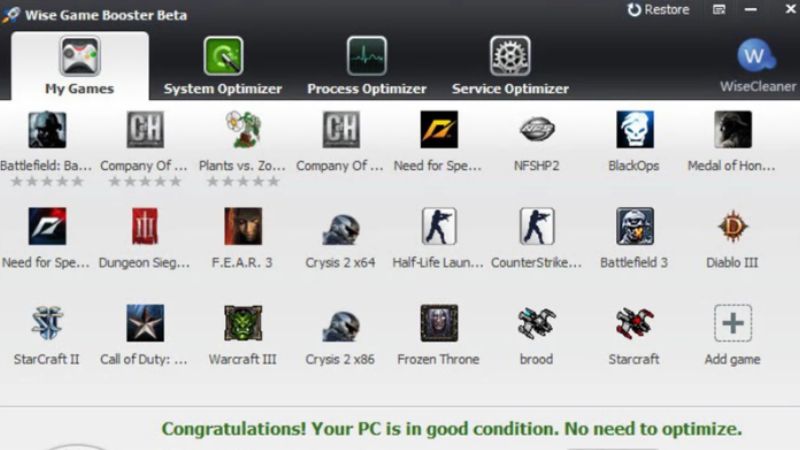The width and height of the screenshot is (800, 450).
Task: Launch the Starcraft red ship icon
Action: (x=635, y=323)
